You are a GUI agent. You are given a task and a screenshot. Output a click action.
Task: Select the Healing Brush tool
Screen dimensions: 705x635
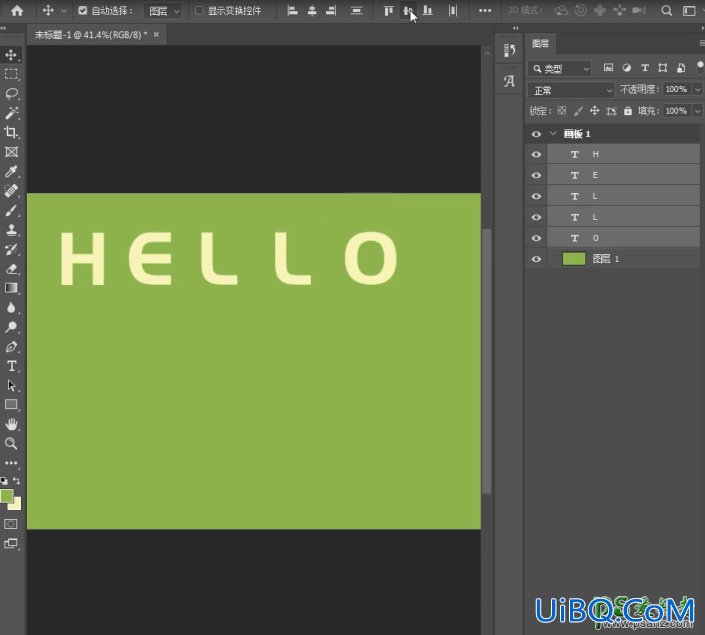(11, 191)
